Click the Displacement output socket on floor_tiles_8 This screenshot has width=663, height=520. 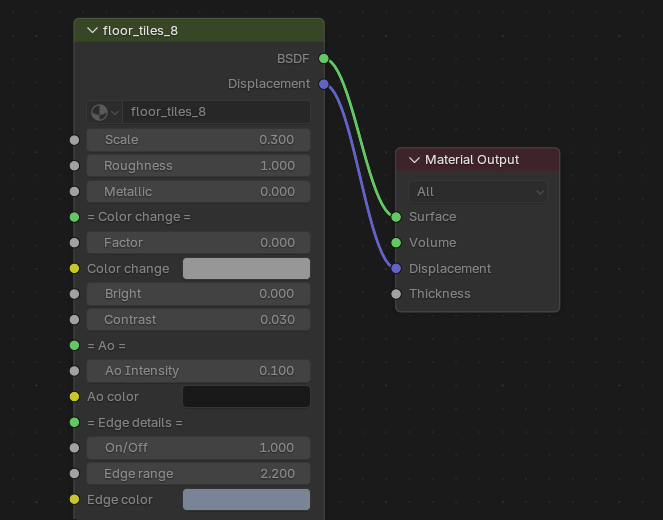click(x=323, y=84)
